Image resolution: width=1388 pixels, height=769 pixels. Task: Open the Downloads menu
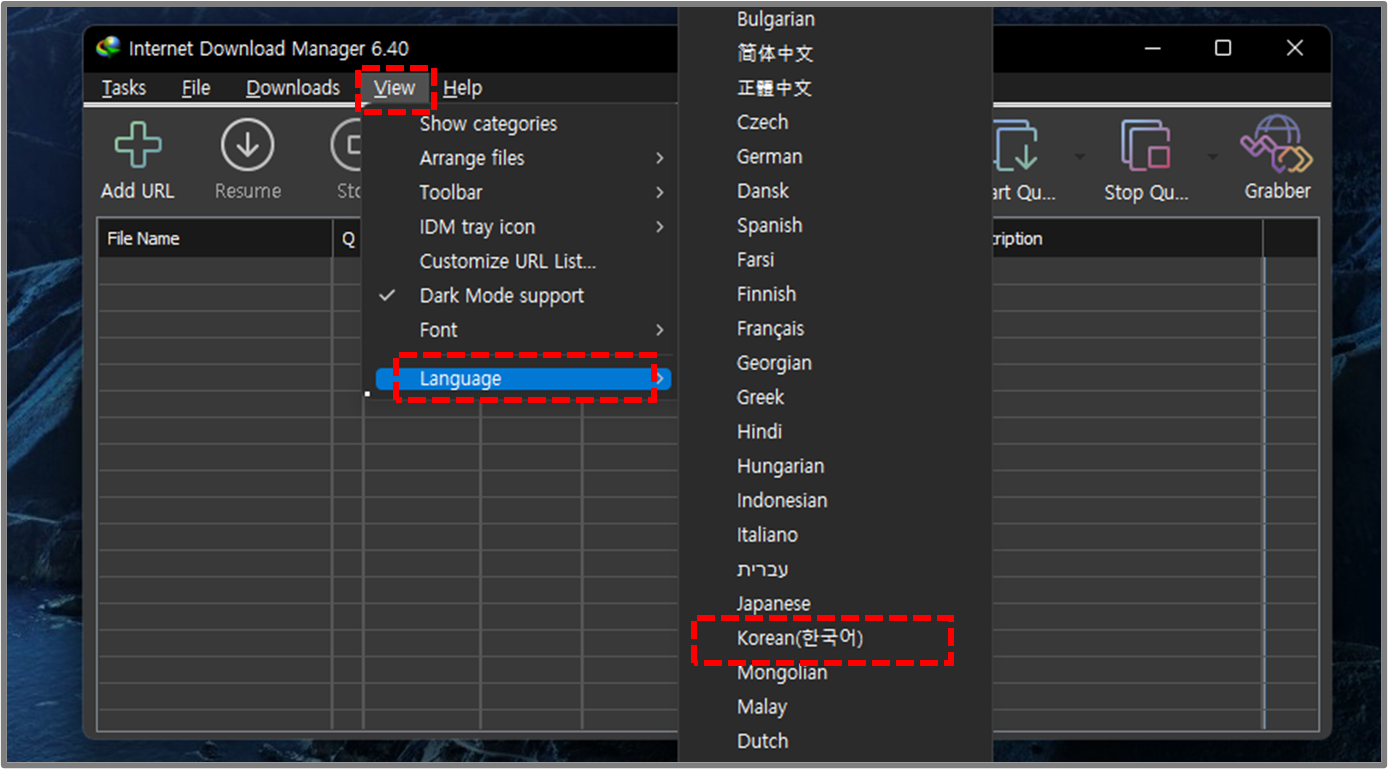(293, 88)
